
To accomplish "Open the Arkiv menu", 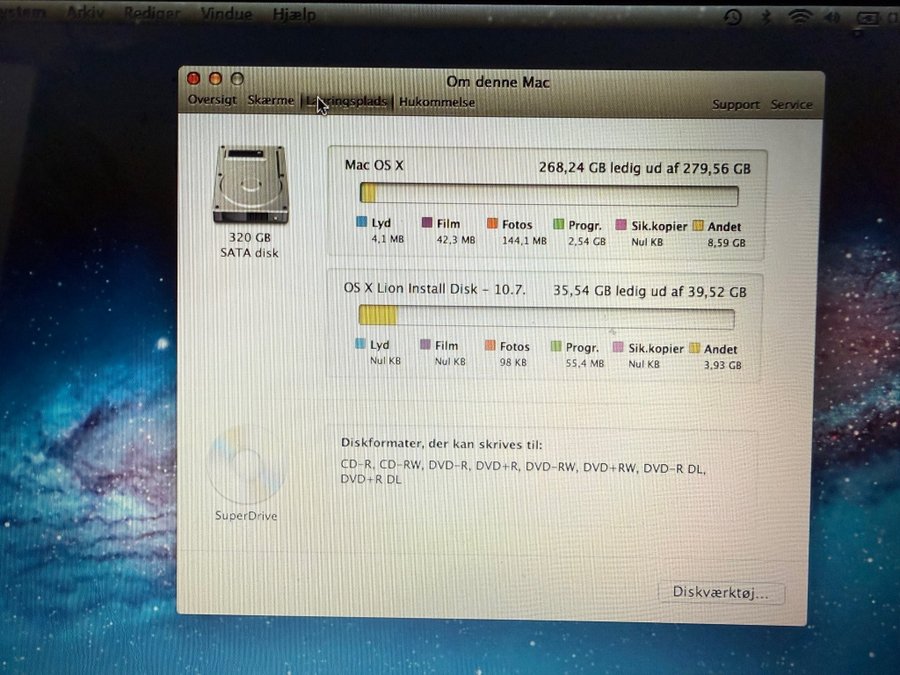I will click(x=88, y=14).
